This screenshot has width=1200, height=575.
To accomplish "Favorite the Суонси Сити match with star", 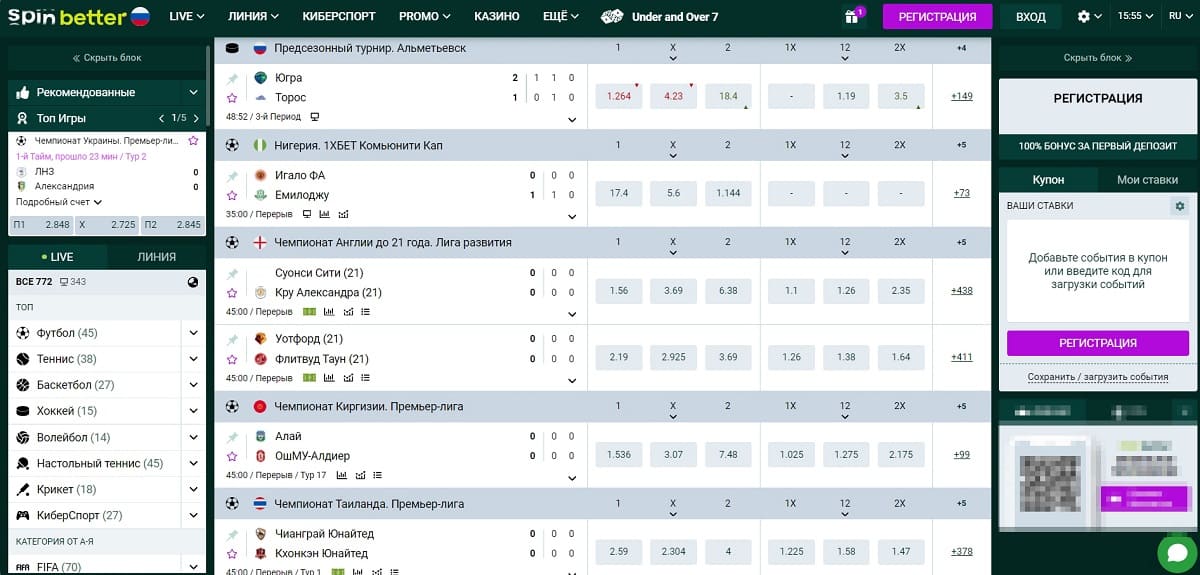I will point(232,293).
